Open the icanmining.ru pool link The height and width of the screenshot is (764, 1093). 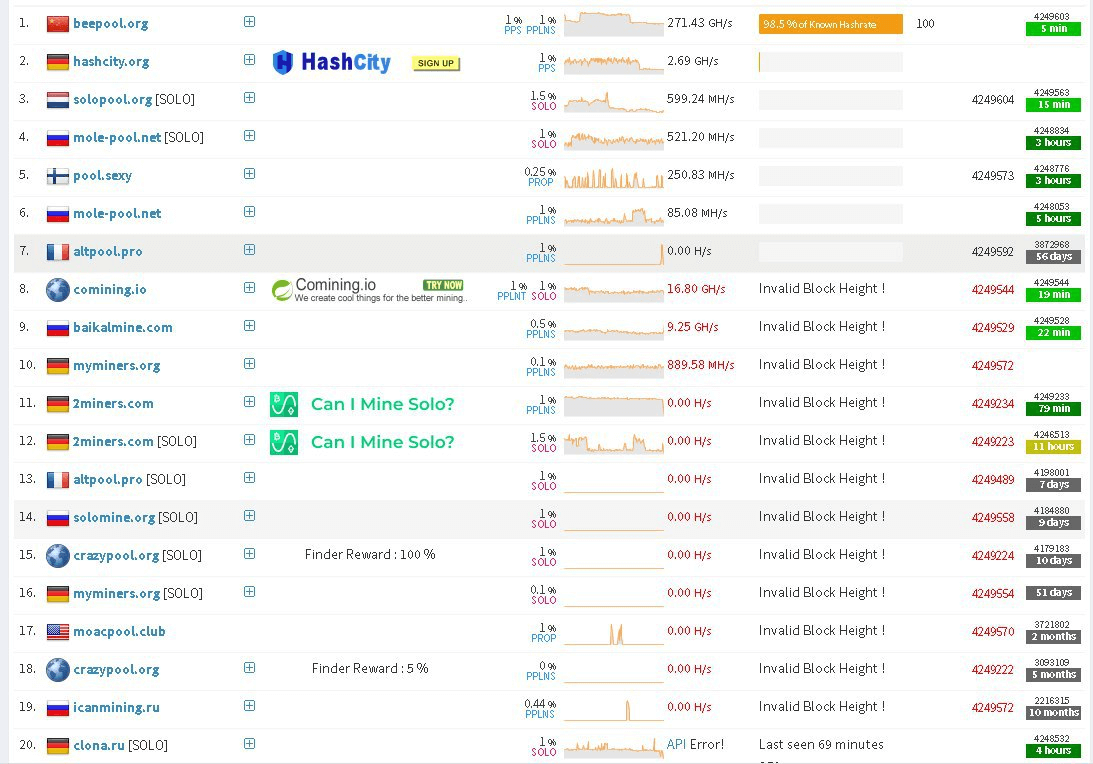click(116, 708)
